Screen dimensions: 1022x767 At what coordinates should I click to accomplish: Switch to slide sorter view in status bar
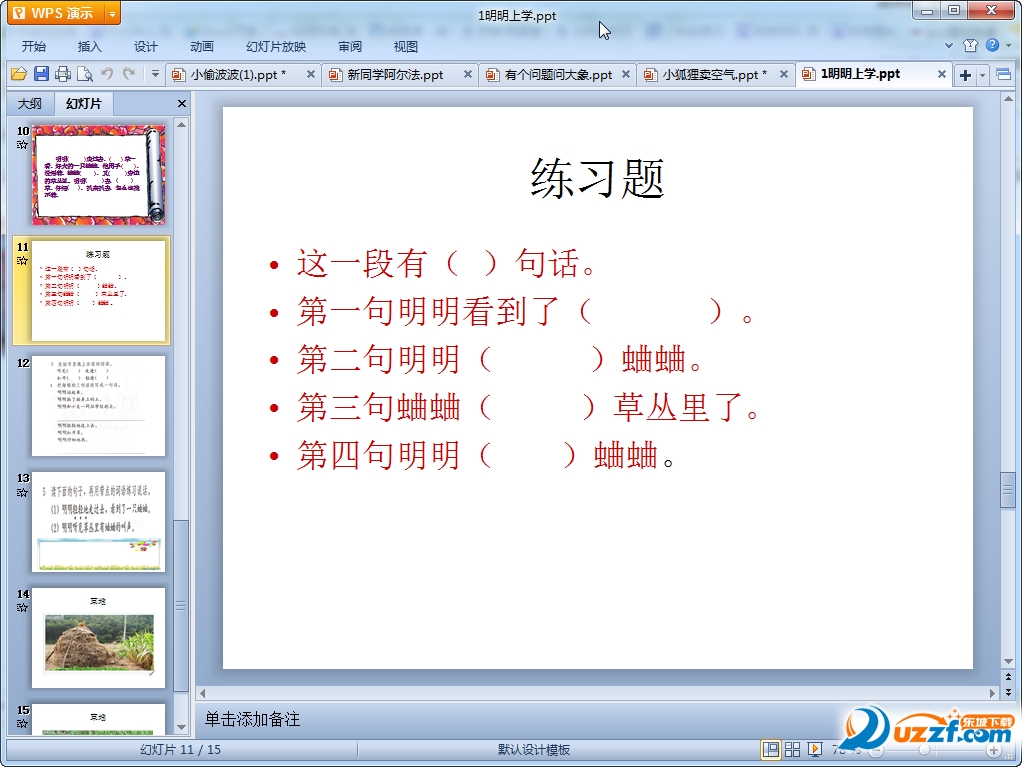[792, 749]
